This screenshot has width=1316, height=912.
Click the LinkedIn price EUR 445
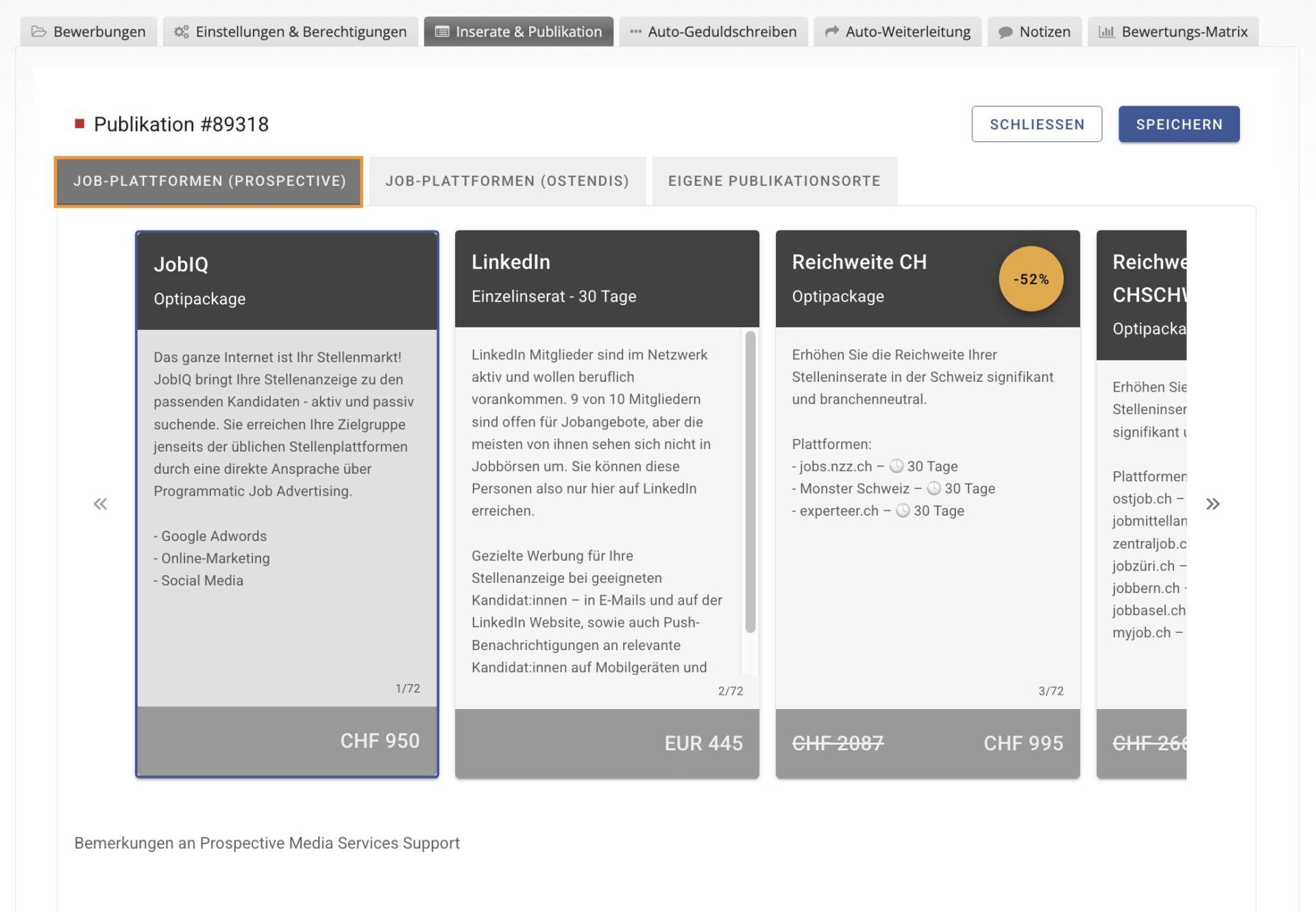tap(703, 743)
